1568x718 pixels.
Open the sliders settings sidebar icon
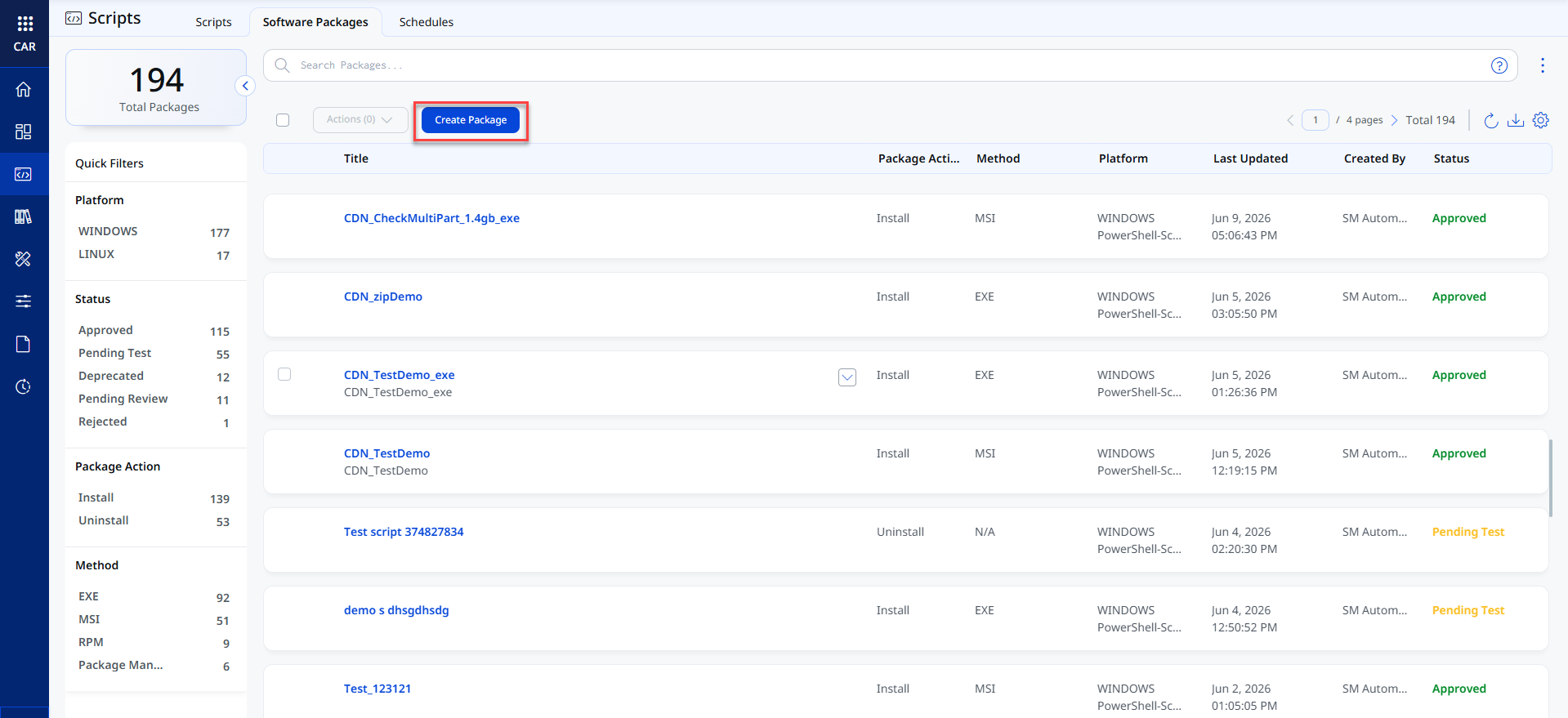24,301
